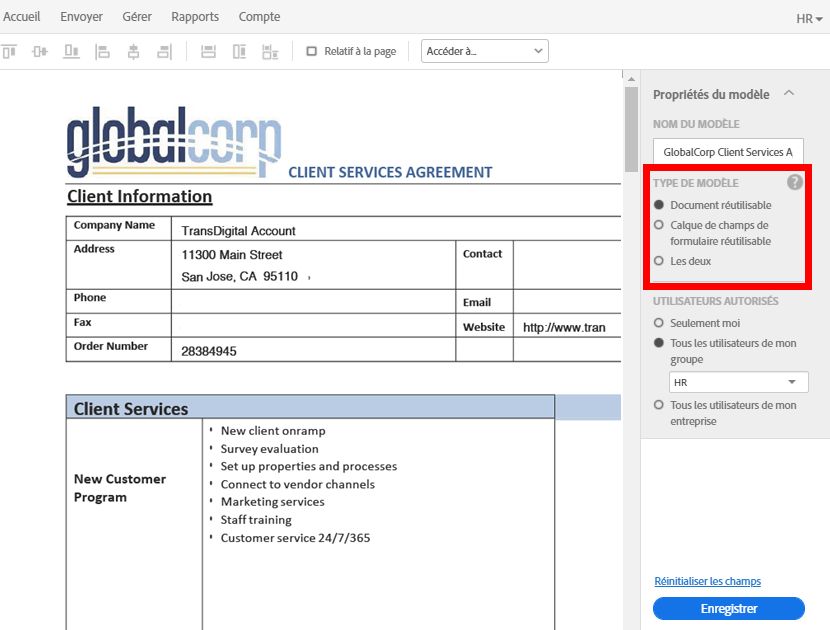
Task: Click Connect to vendor channels item
Action: (297, 484)
